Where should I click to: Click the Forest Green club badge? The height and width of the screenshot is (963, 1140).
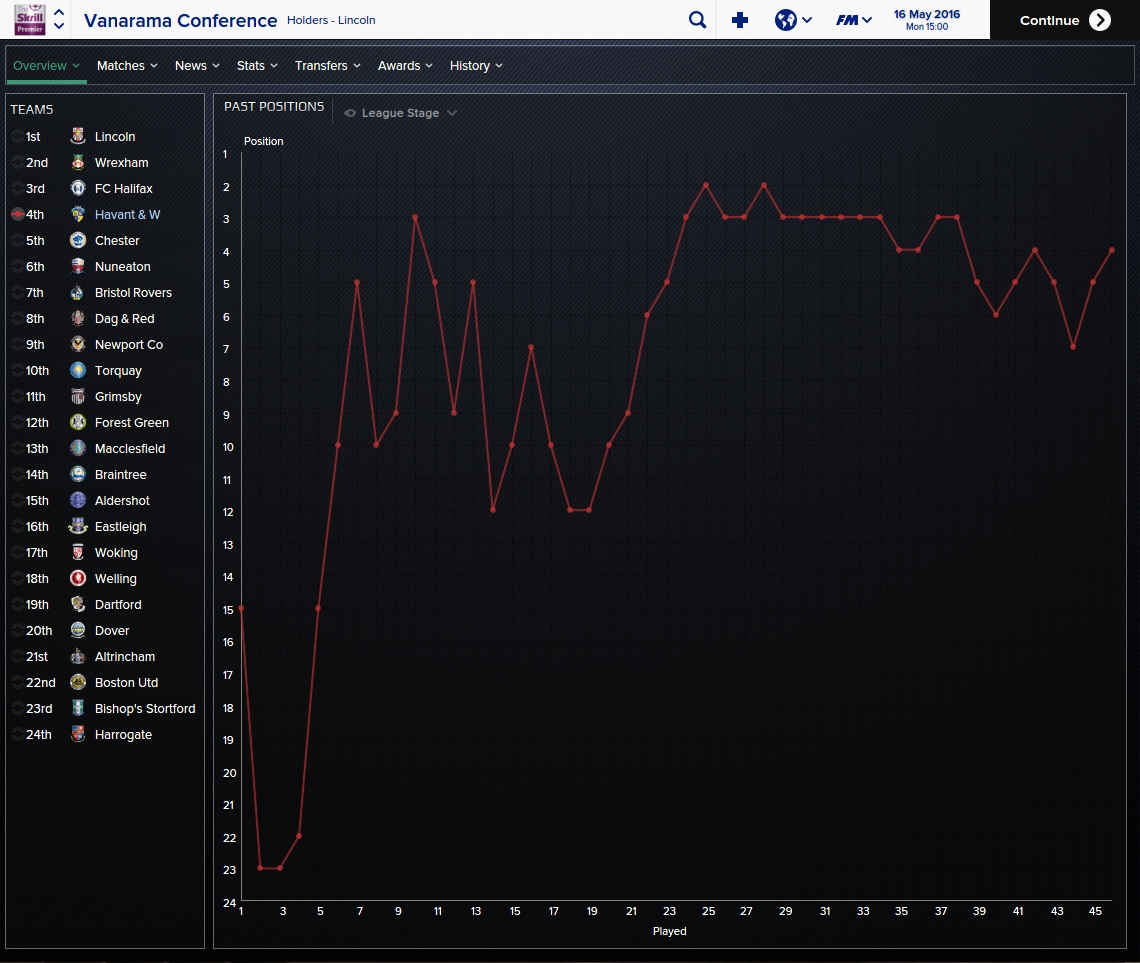78,422
